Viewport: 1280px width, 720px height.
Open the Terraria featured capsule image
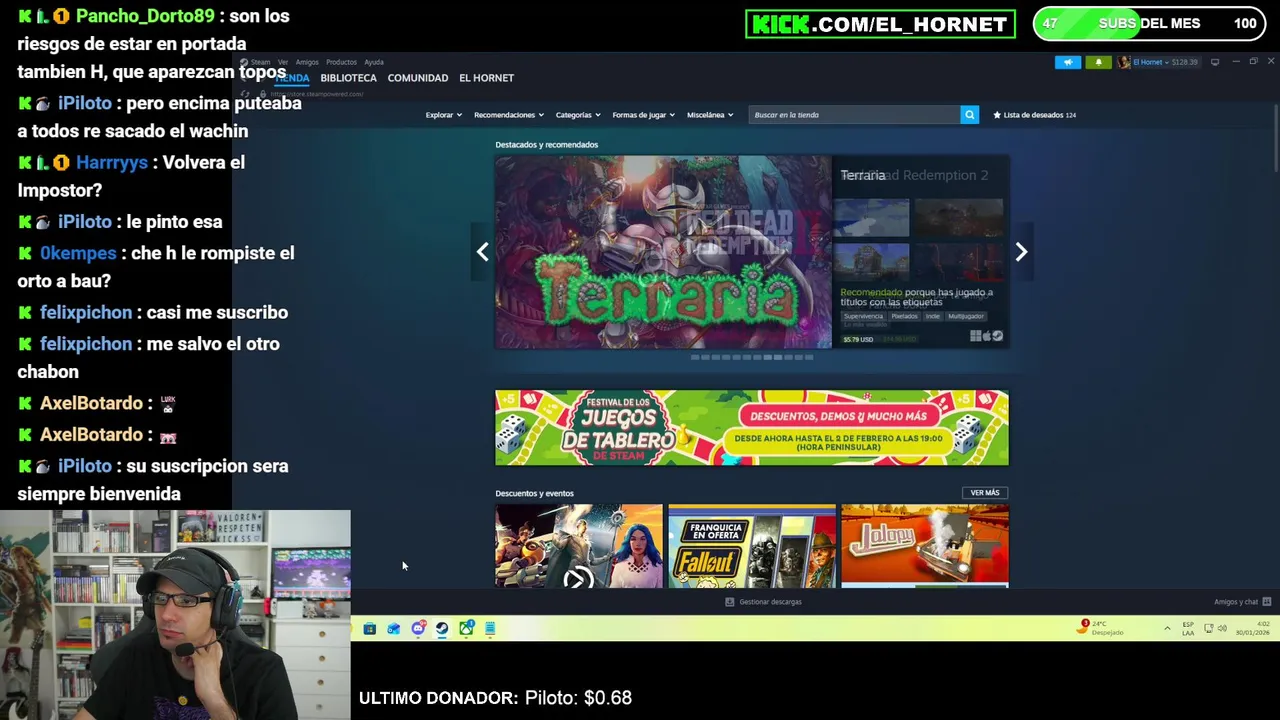[663, 252]
